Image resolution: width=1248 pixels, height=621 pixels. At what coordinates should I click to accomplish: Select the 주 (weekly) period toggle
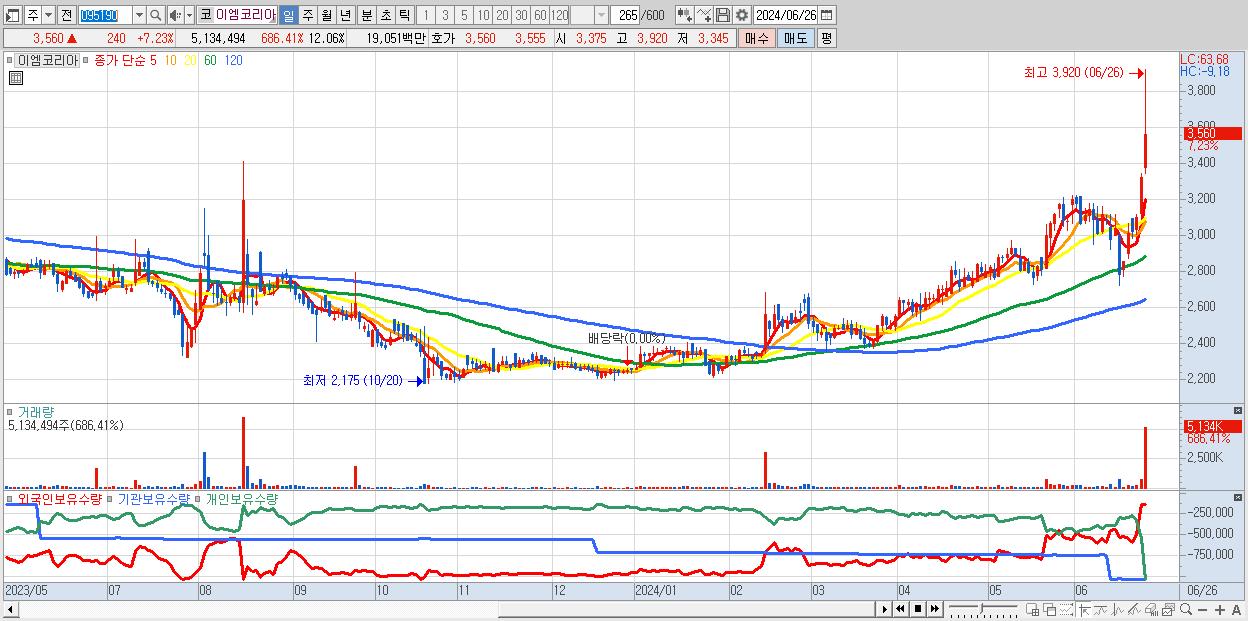[x=307, y=15]
